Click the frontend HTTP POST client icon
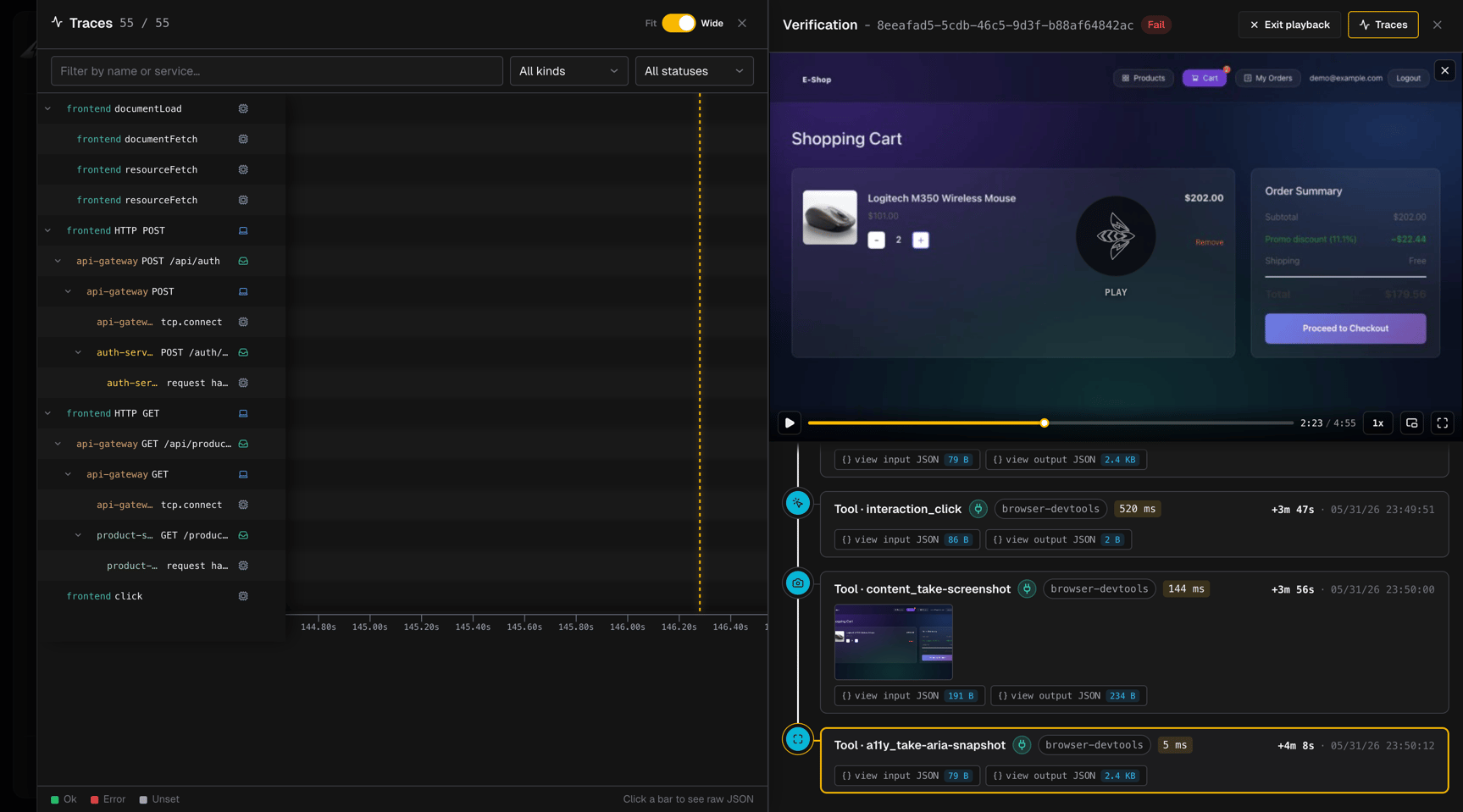Viewport: 1463px width, 812px height. tap(243, 230)
